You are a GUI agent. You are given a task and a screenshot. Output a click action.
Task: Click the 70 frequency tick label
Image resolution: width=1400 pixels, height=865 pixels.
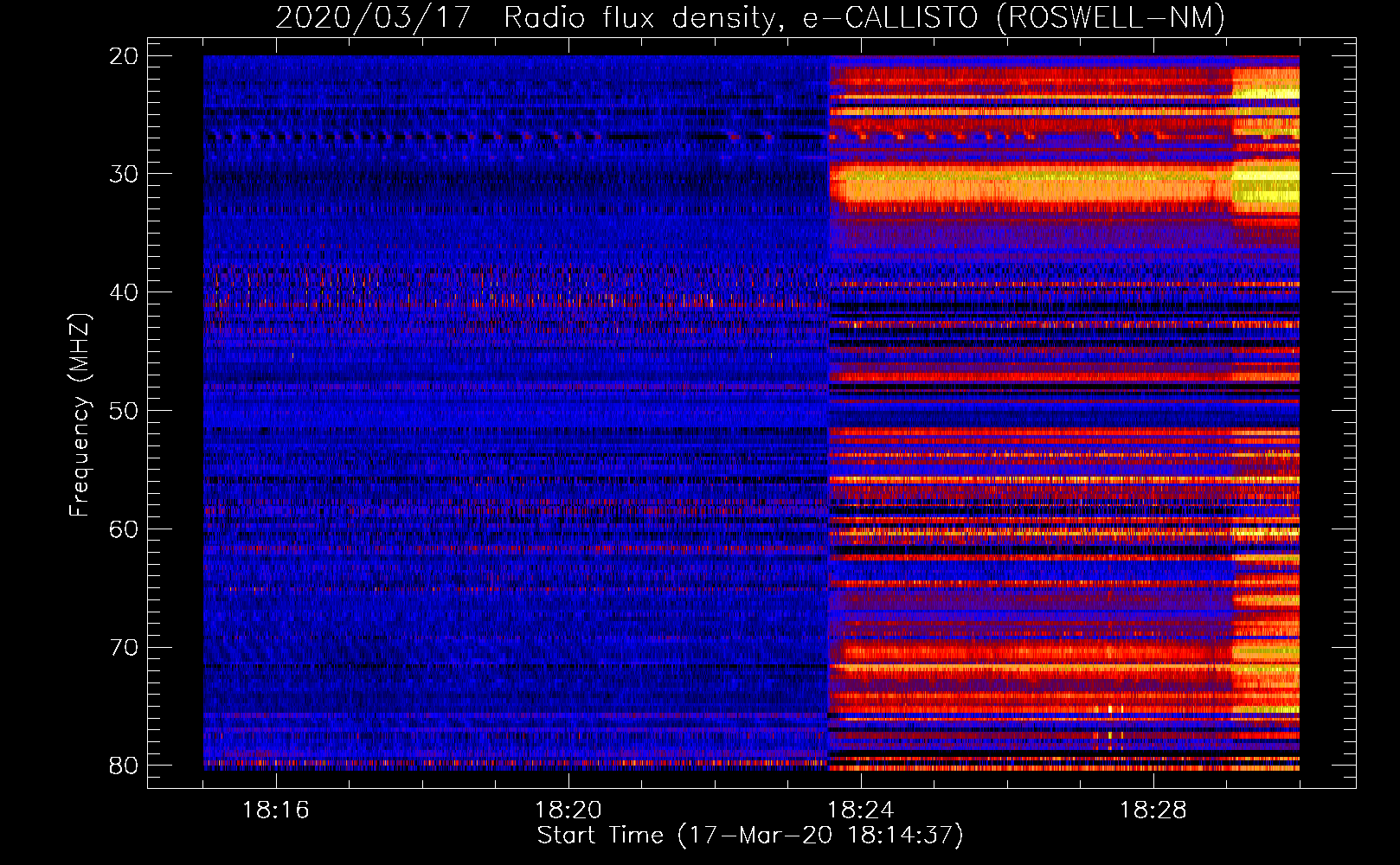[x=124, y=648]
